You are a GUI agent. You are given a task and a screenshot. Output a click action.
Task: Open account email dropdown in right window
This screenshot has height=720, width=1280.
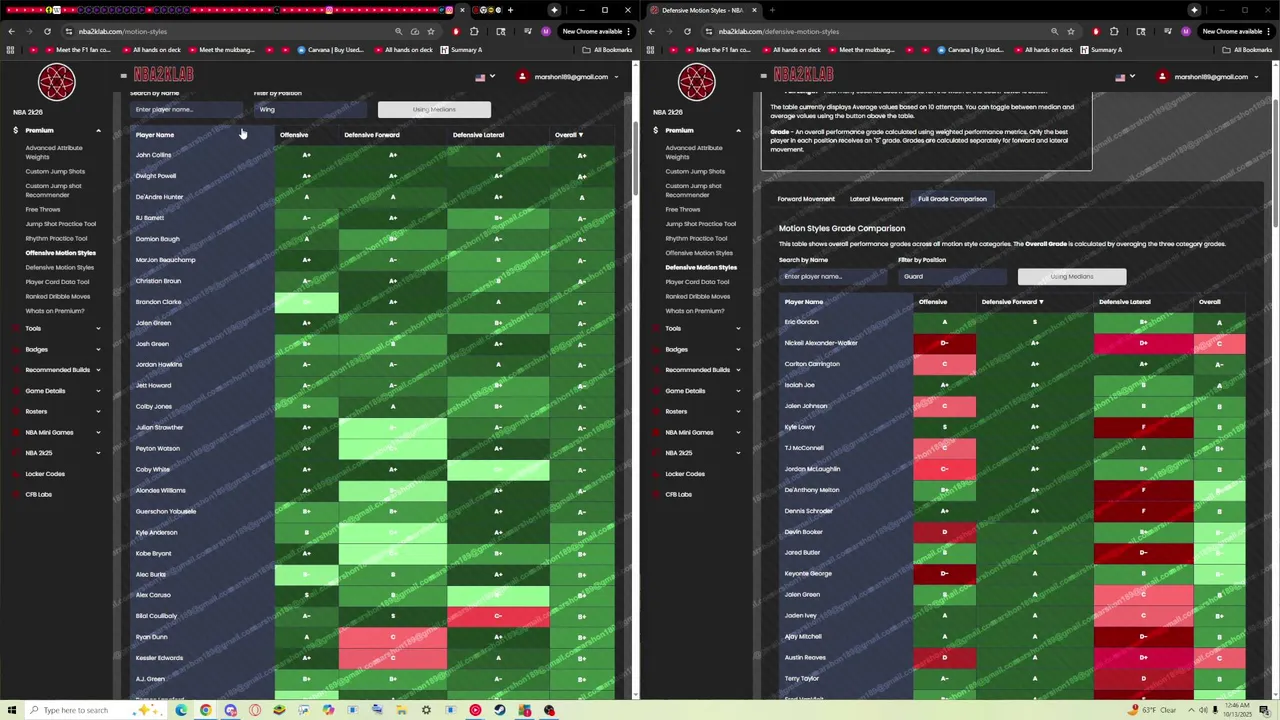(x=1208, y=77)
